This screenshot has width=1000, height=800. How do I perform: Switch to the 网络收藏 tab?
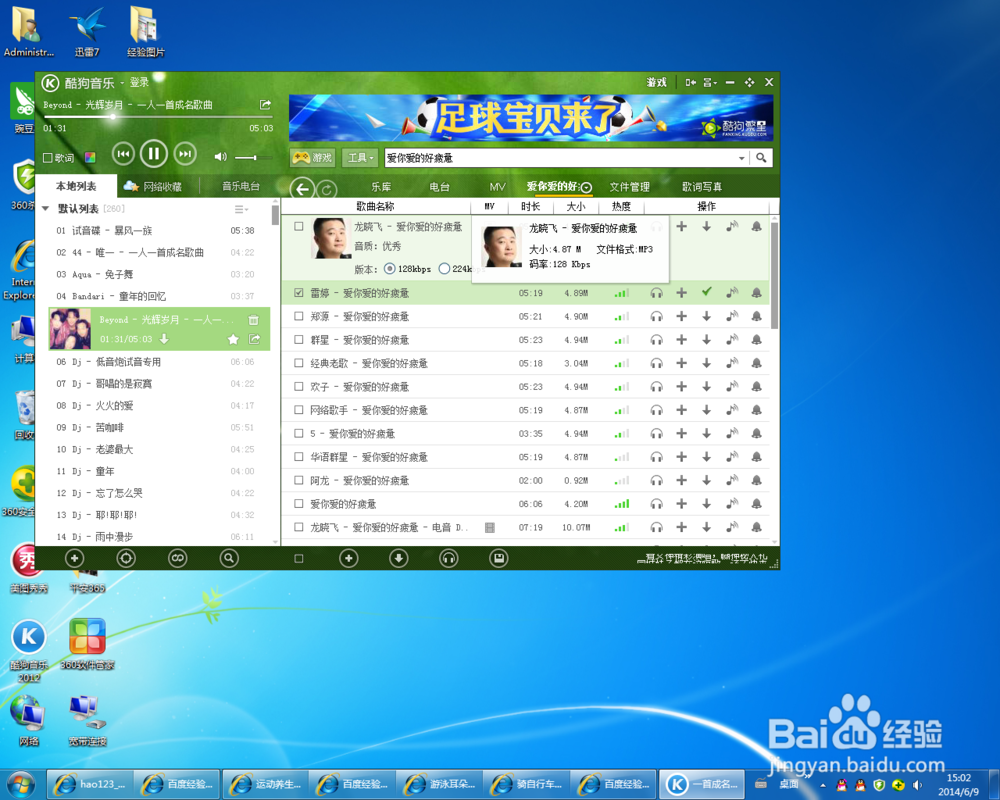pos(153,186)
